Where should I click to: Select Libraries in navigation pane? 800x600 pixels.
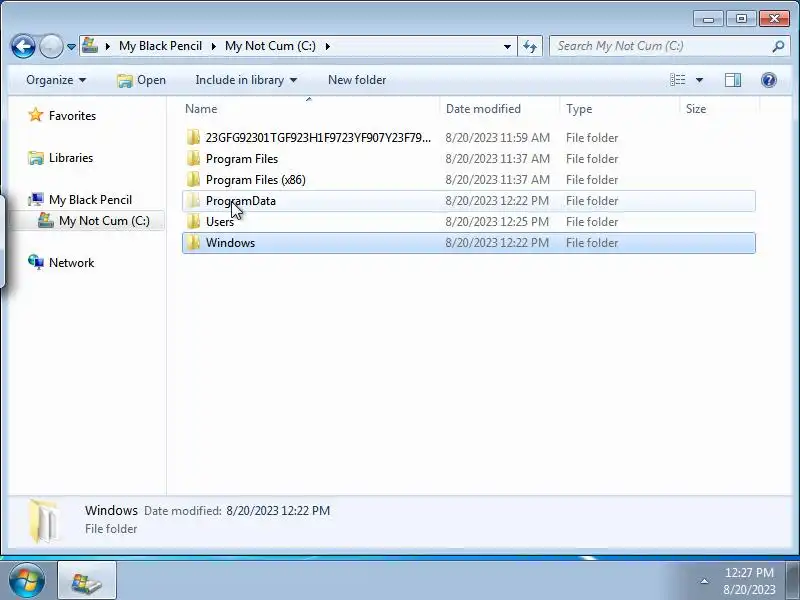(71, 158)
